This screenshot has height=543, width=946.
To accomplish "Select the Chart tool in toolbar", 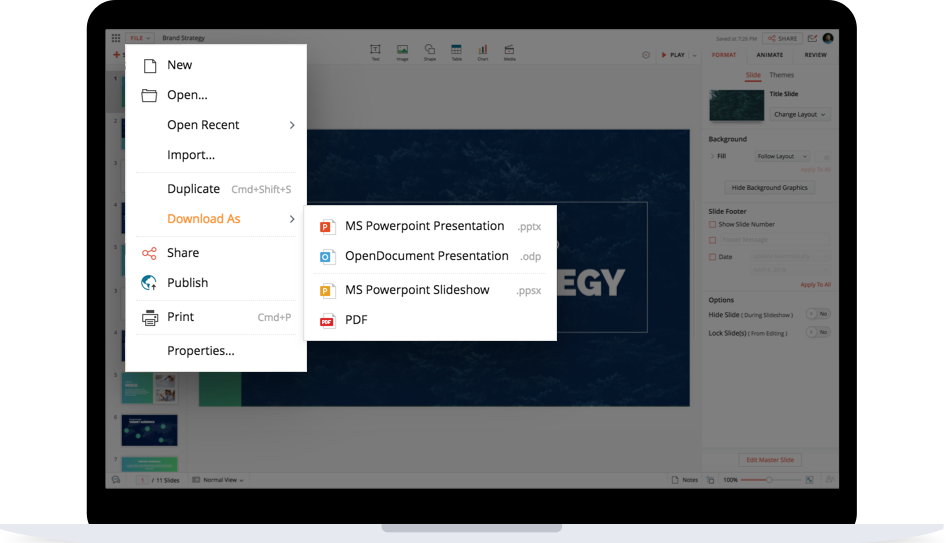I will point(483,52).
